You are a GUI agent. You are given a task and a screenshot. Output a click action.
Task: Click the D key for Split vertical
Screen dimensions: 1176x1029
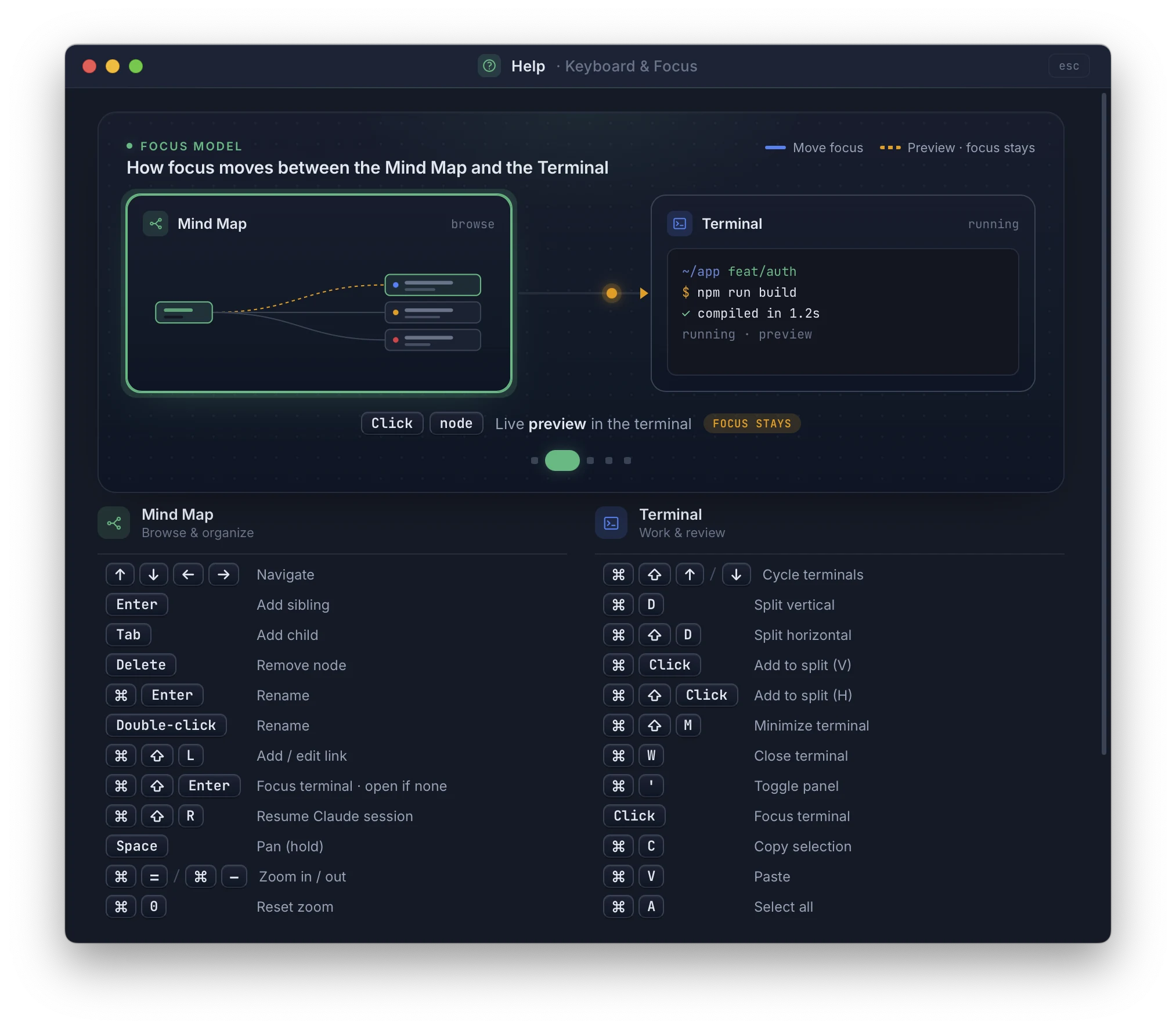click(x=651, y=605)
